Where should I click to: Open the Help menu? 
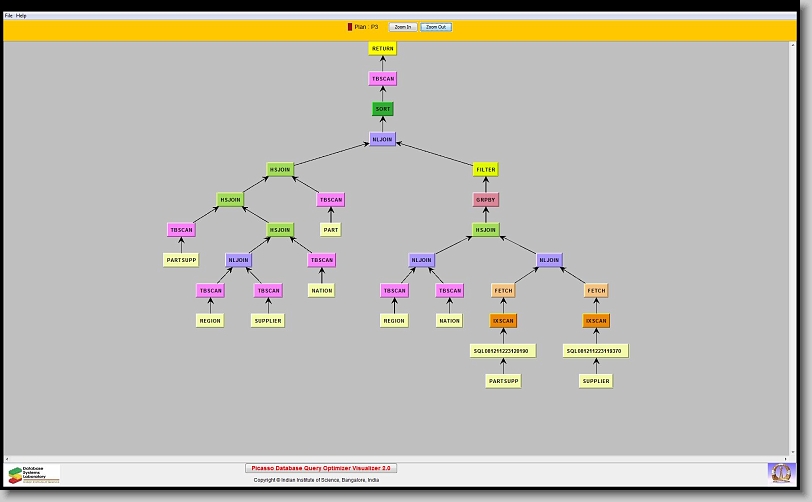point(22,16)
